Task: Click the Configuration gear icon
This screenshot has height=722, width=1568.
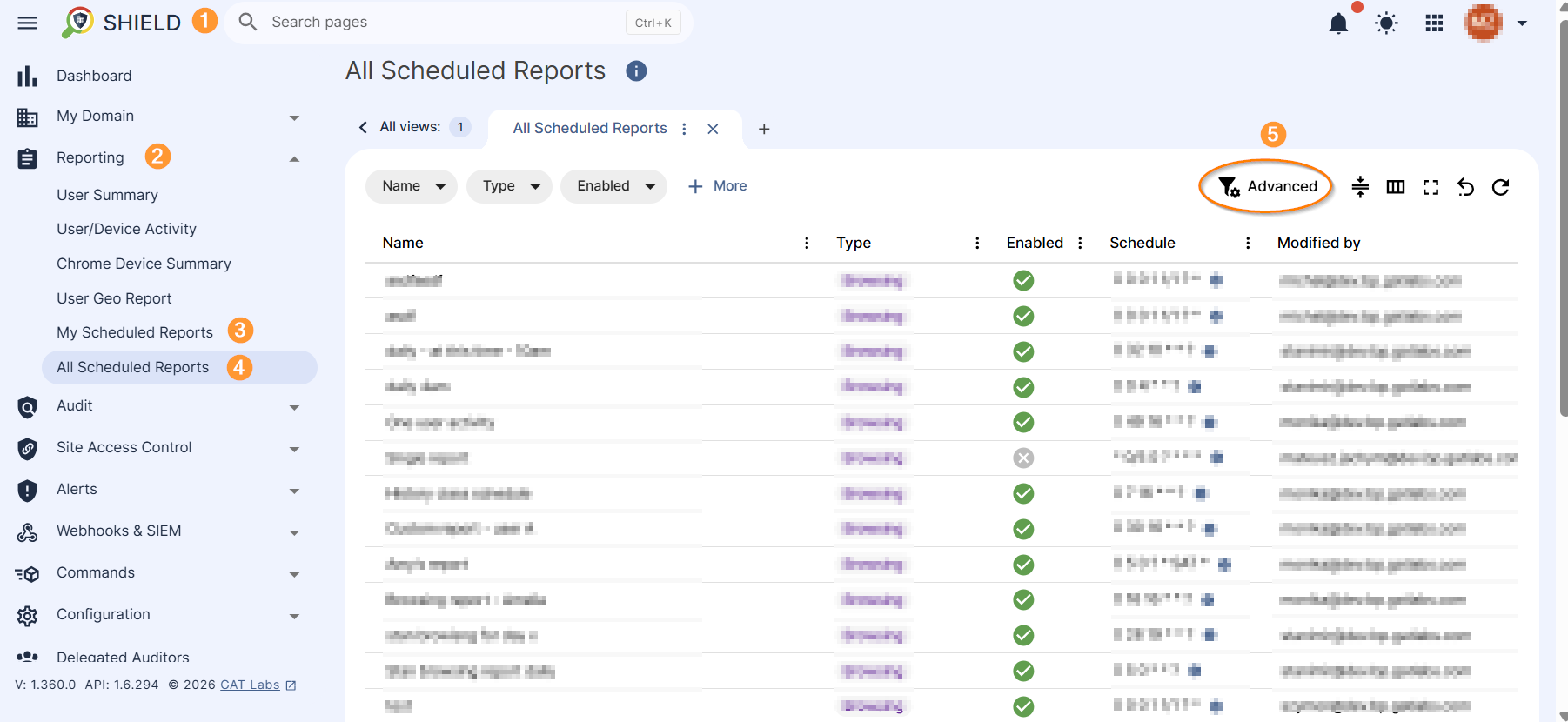Action: [x=28, y=616]
